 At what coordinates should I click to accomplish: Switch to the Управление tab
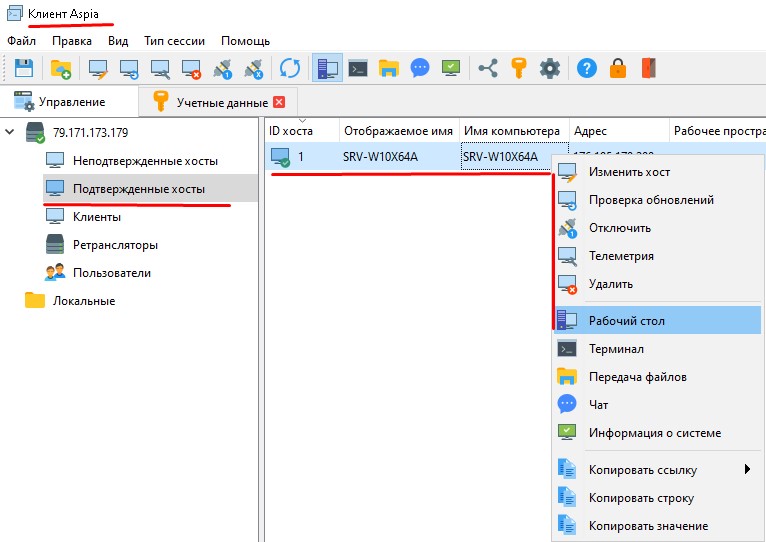click(69, 102)
